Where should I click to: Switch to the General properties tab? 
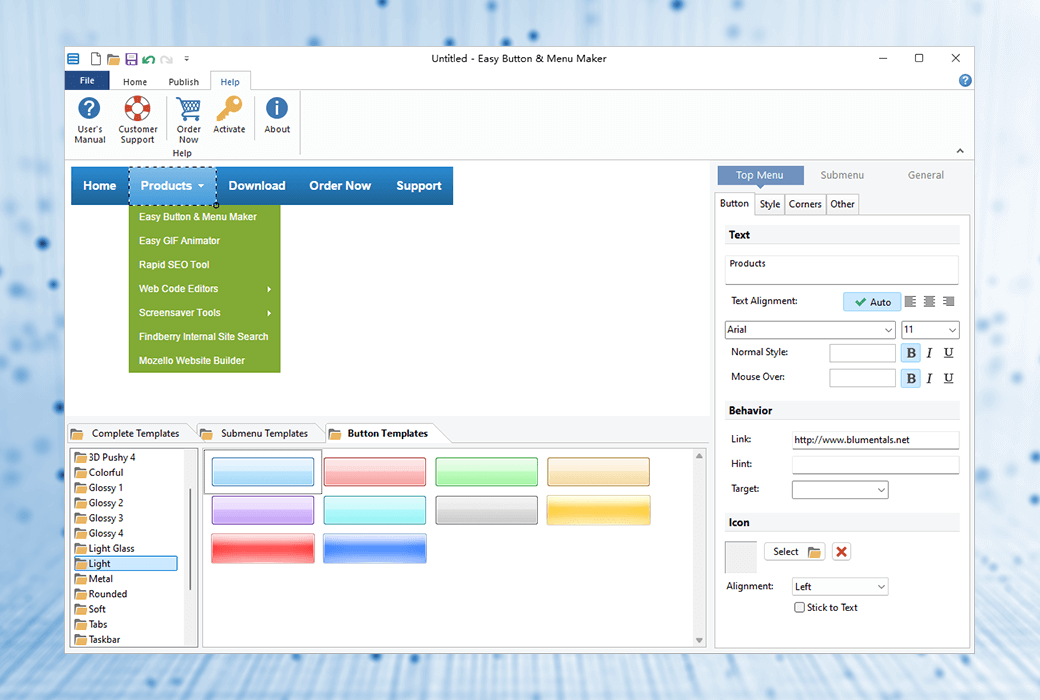click(925, 175)
